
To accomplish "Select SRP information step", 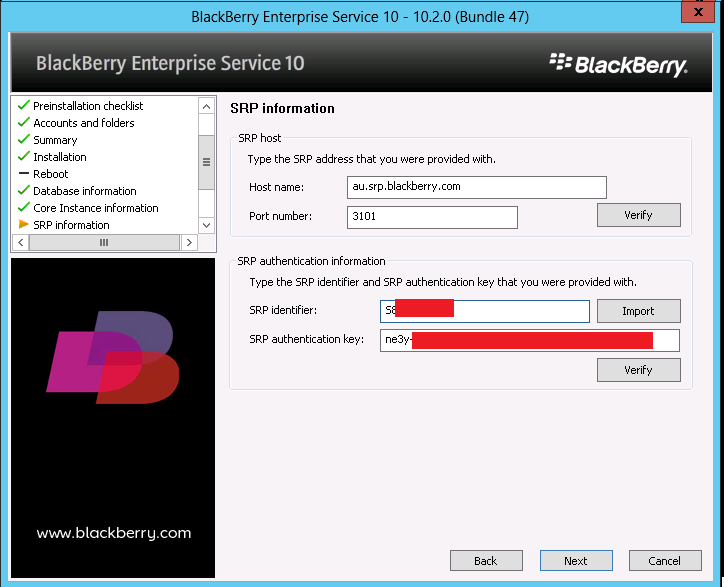I will [71, 225].
